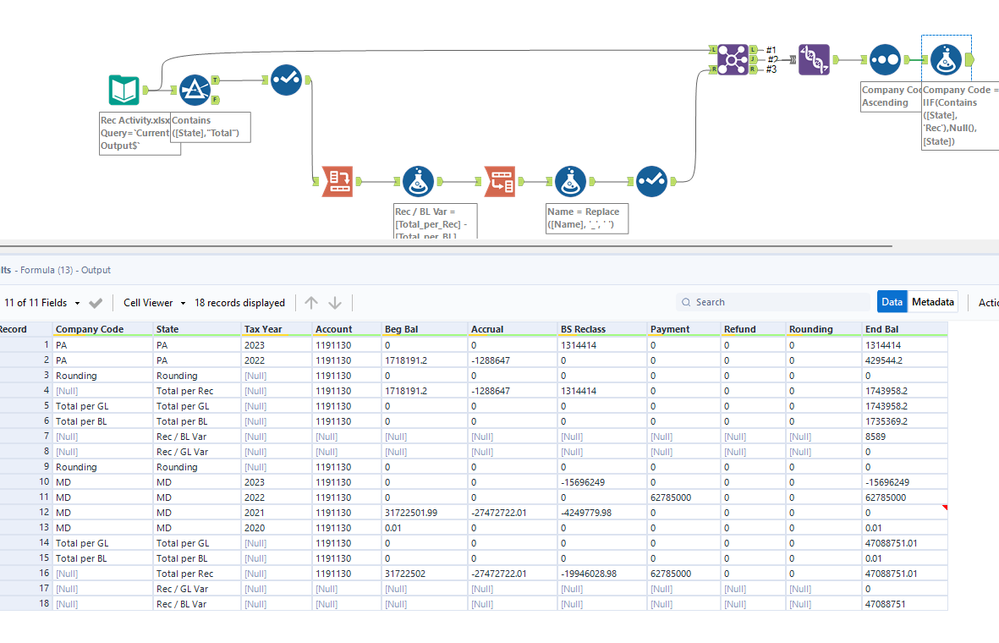Click the End Bal column header
This screenshot has width=999, height=643.
(905, 329)
